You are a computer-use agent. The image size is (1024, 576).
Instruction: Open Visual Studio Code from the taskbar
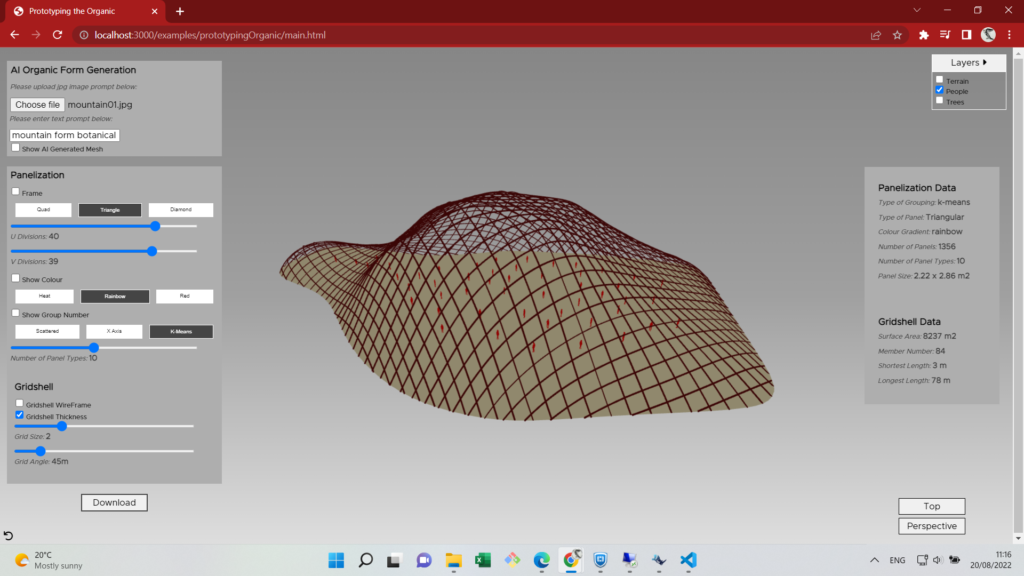coord(688,560)
